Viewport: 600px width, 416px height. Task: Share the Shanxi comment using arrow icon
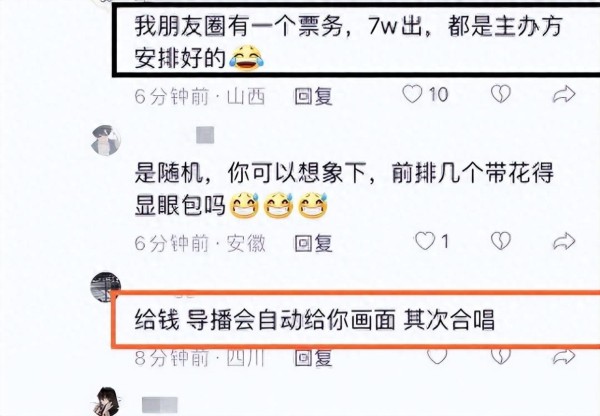(564, 95)
